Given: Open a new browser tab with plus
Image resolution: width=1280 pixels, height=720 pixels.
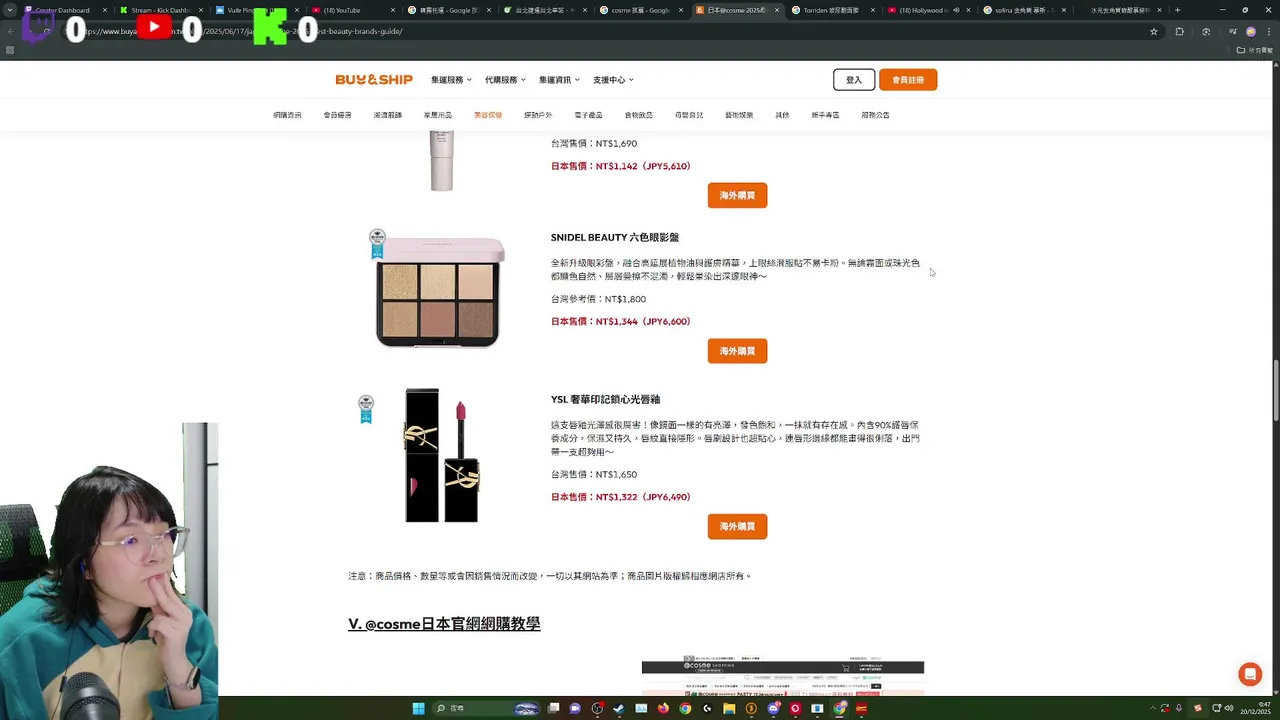Looking at the screenshot, I should (1177, 10).
